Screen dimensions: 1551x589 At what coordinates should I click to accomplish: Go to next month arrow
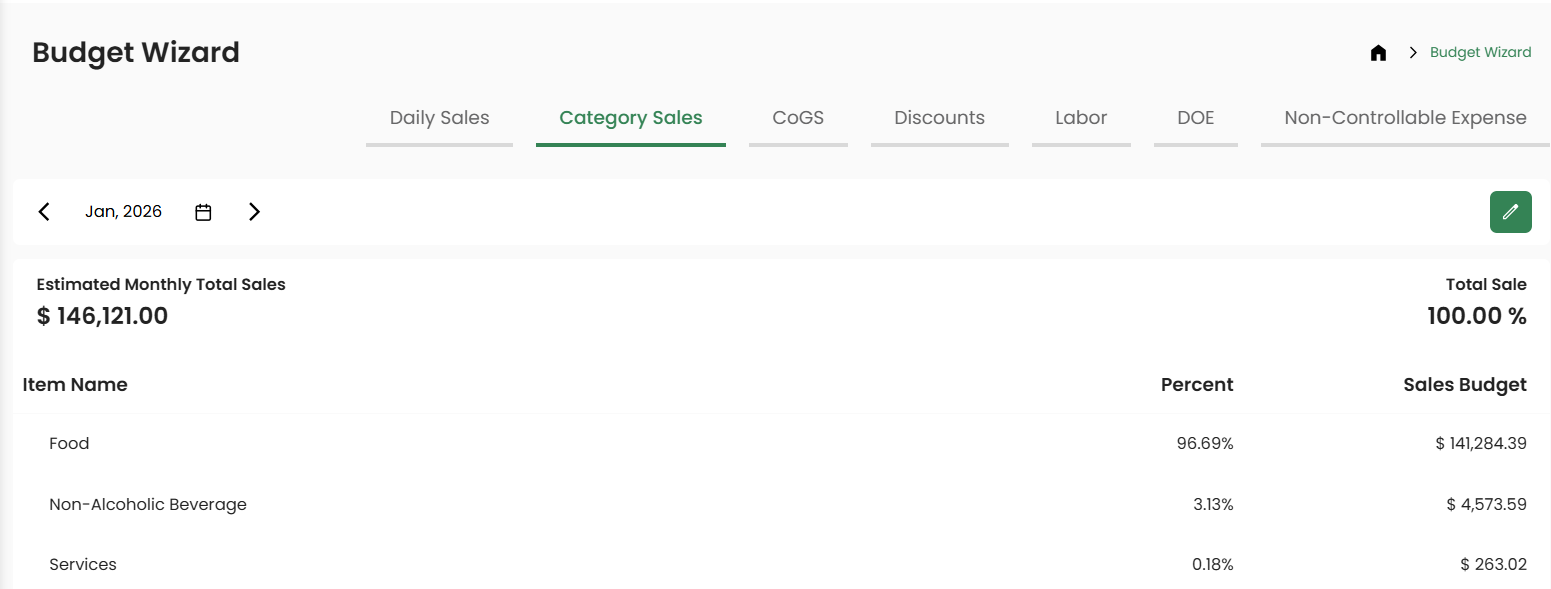tap(254, 212)
